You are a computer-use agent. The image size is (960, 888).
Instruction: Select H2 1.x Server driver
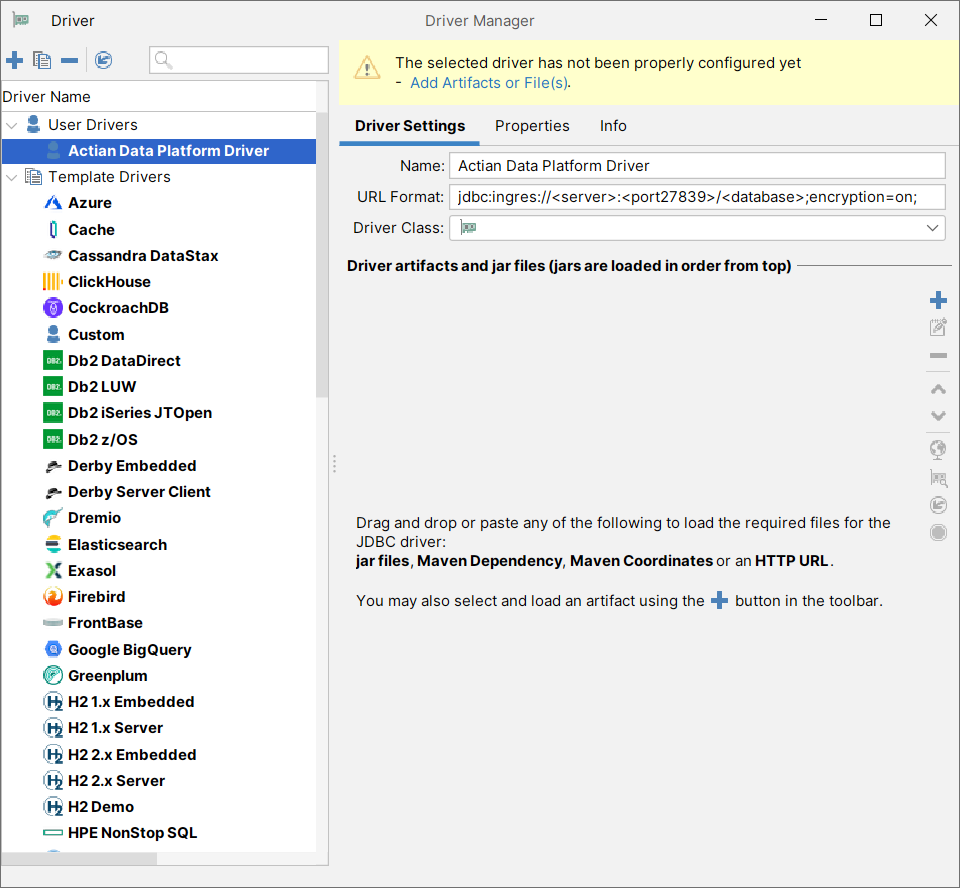[115, 728]
